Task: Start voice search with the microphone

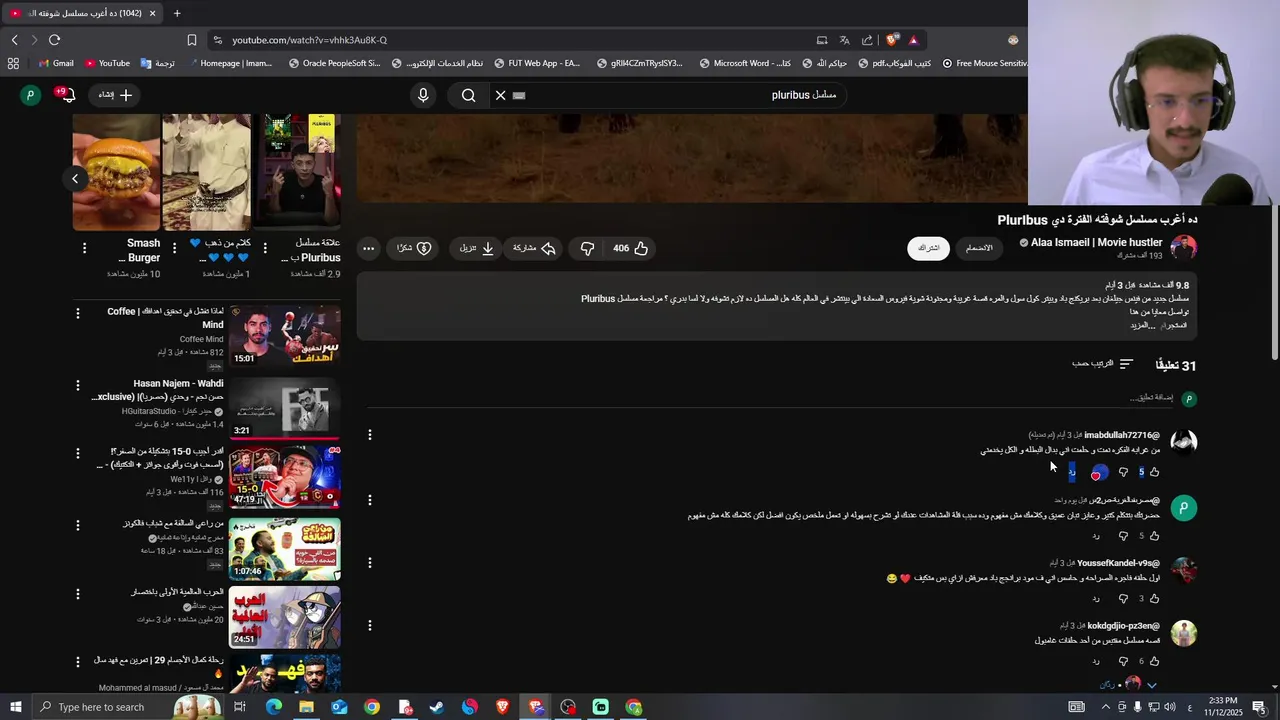Action: tap(423, 95)
